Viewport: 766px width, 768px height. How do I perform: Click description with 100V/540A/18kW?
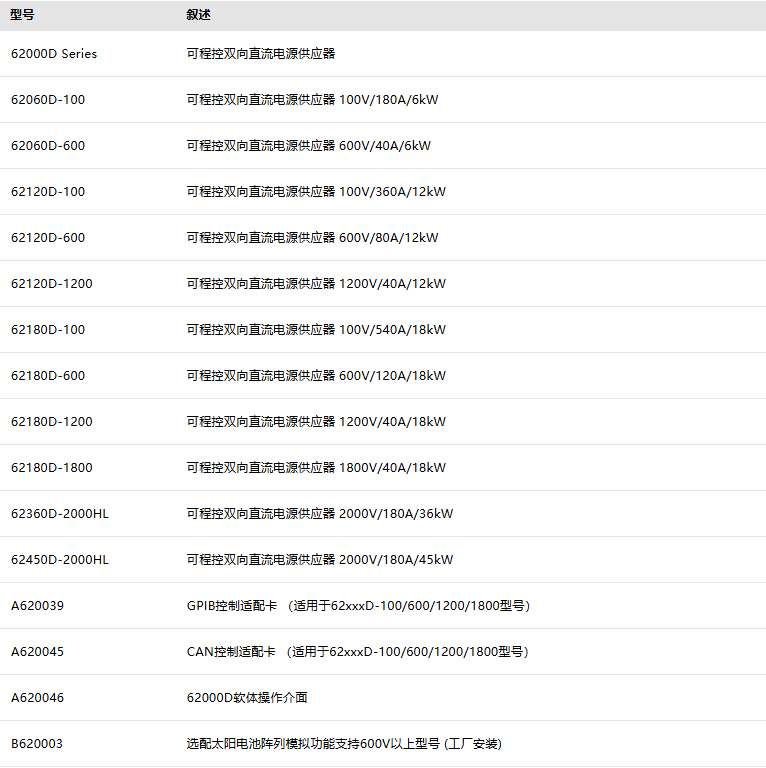(x=316, y=330)
